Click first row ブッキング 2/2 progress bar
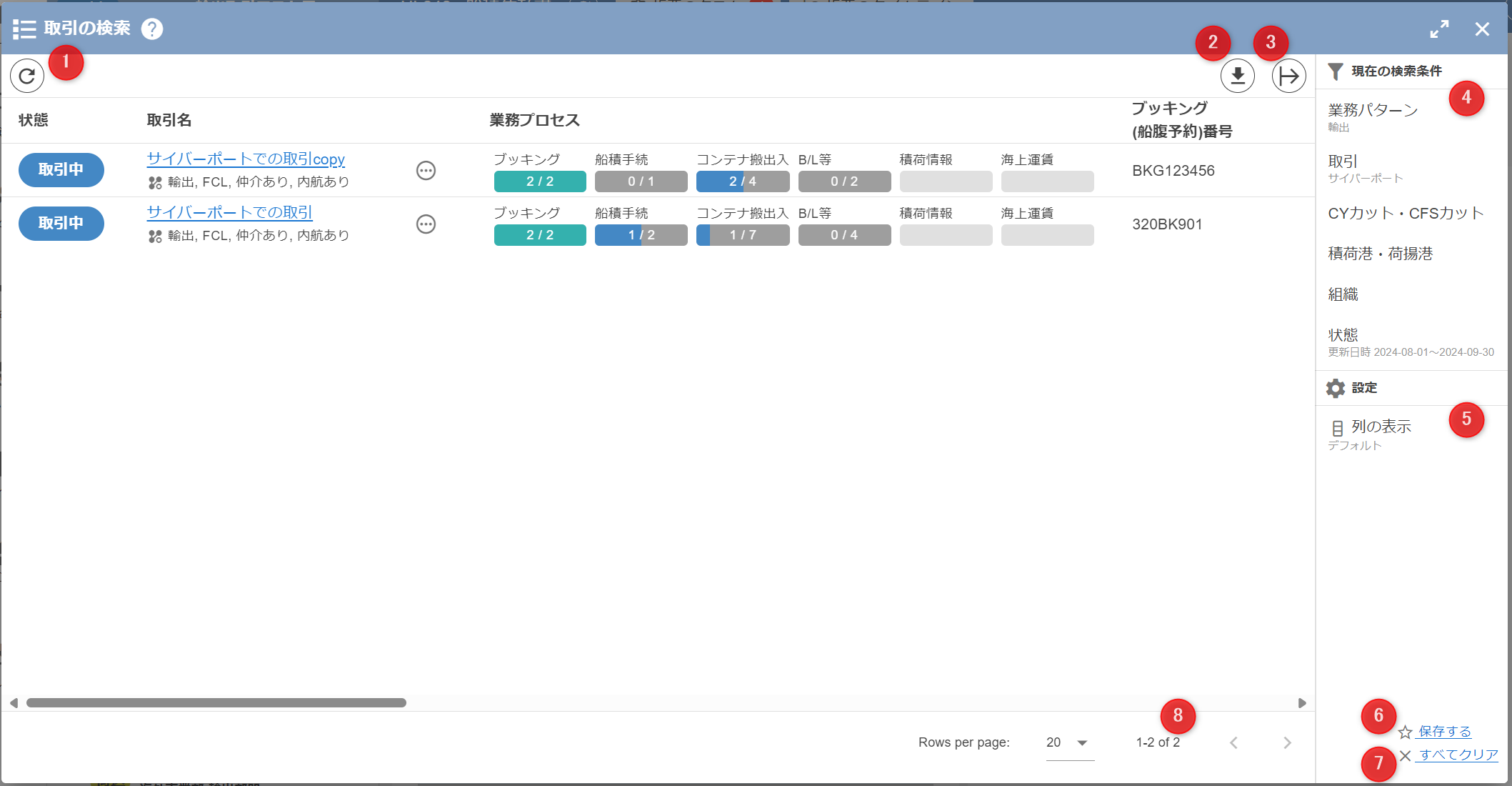The height and width of the screenshot is (786, 1512). (540, 181)
